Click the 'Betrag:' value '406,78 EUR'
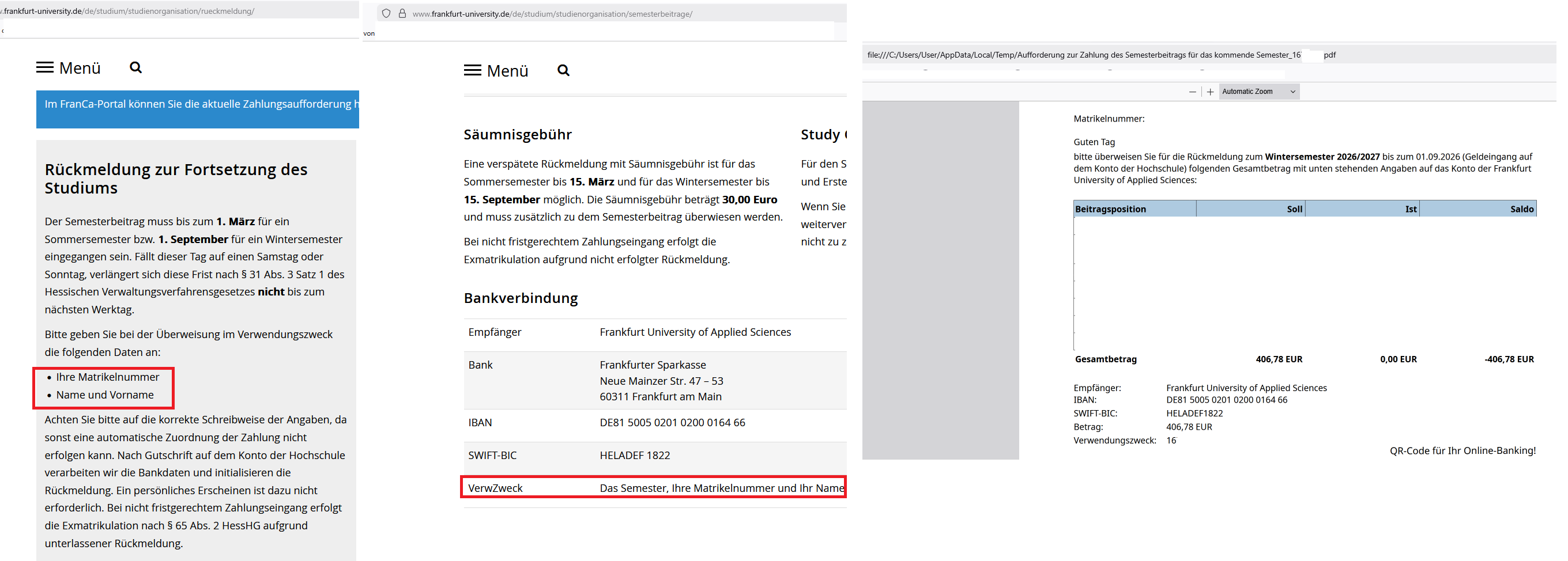The width and height of the screenshot is (1568, 561). tap(1189, 427)
